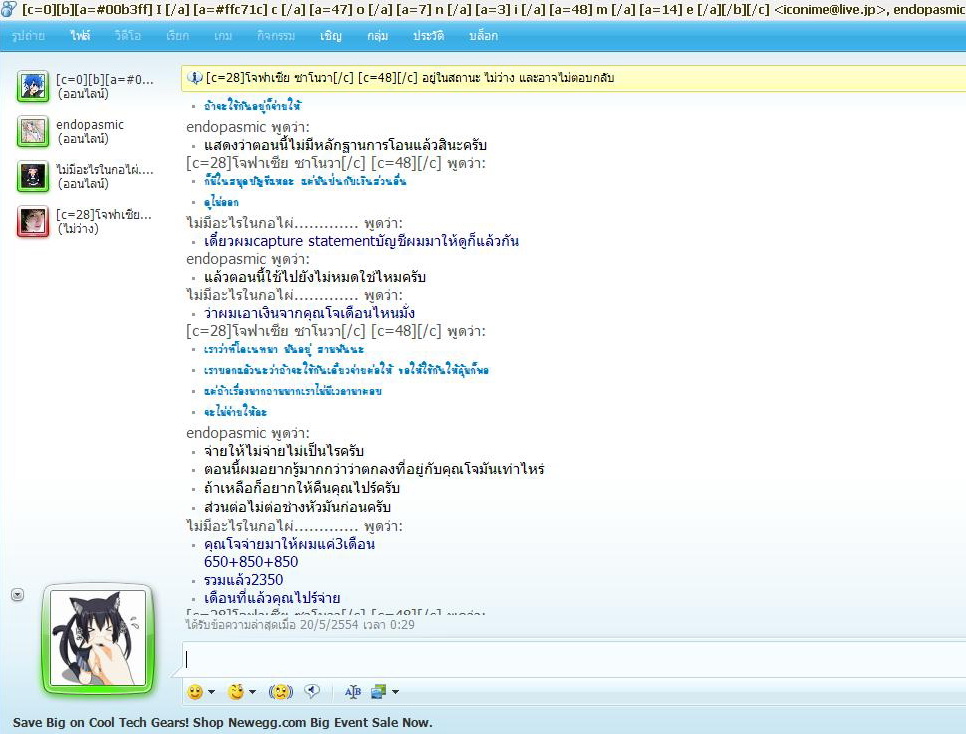This screenshot has width=966, height=734.
Task: Open the emoticon picker smiley icon
Action: coord(195,692)
